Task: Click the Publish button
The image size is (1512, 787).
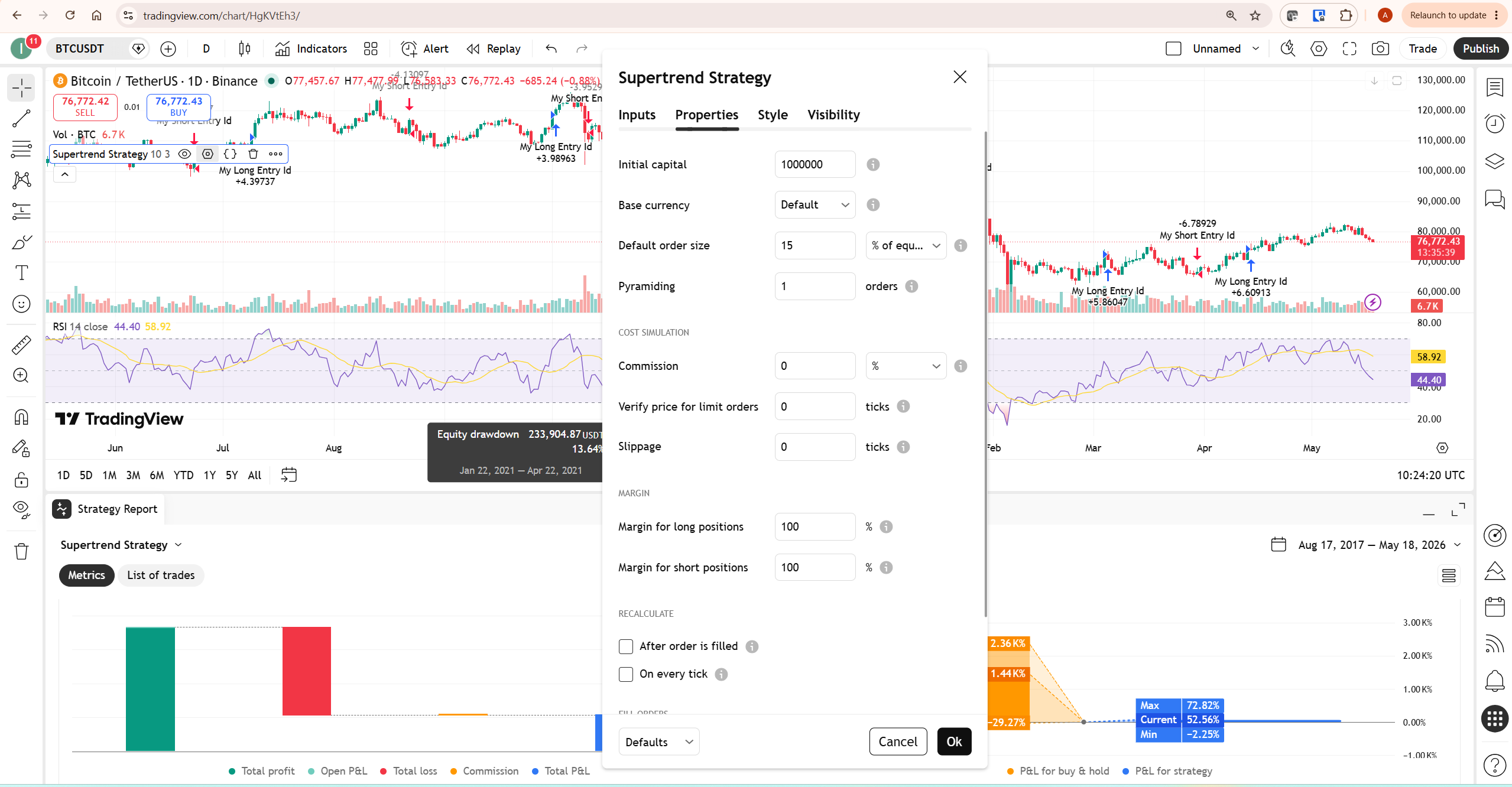Action: coord(1481,48)
